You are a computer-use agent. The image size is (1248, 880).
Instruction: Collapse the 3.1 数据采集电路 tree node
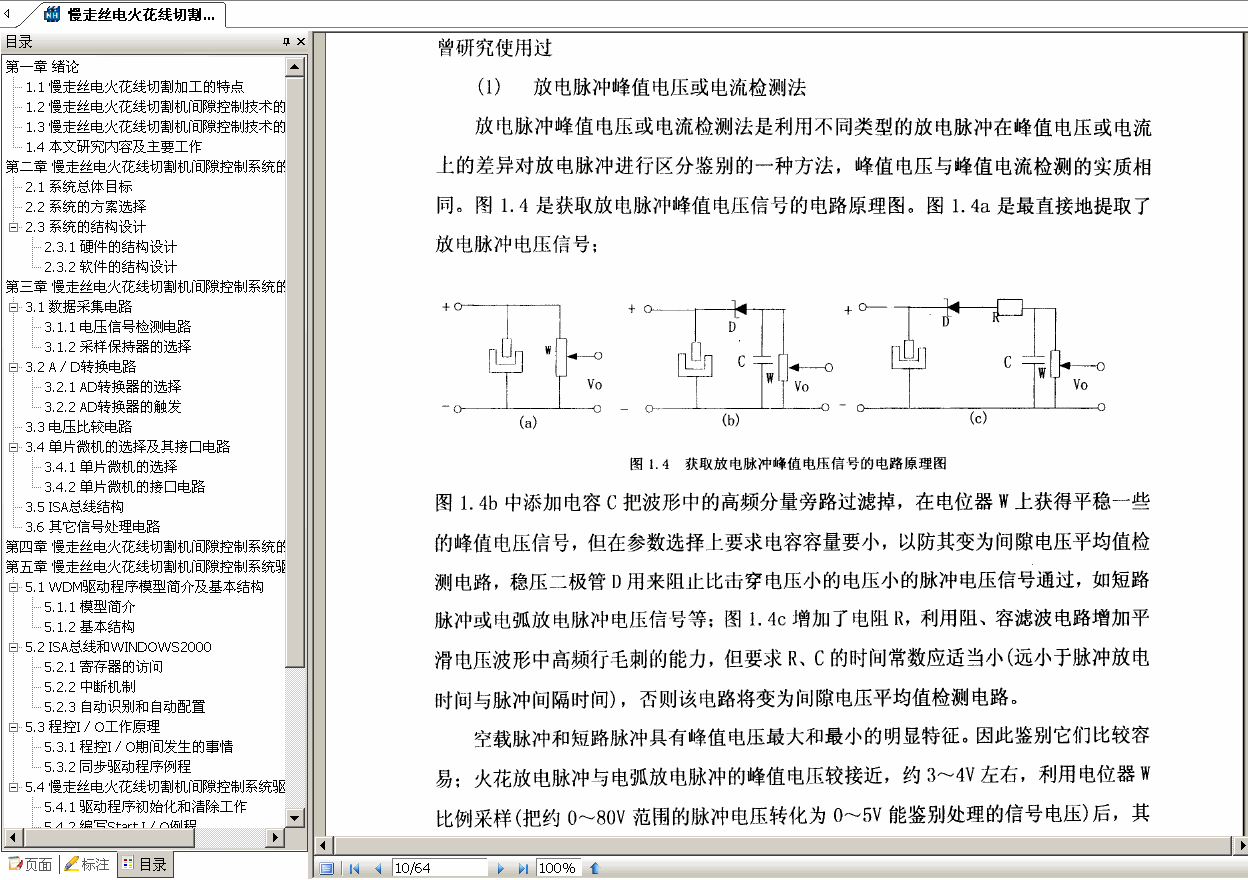[14, 307]
